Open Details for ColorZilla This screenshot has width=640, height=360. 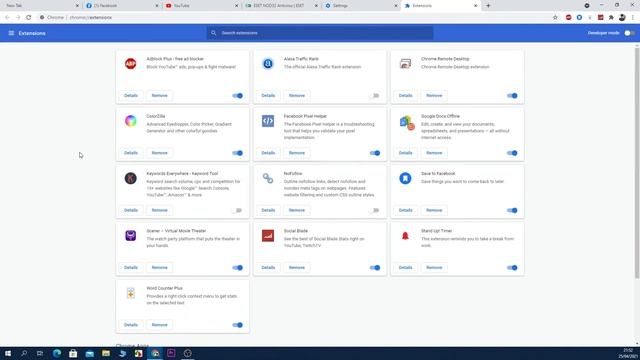[131, 153]
